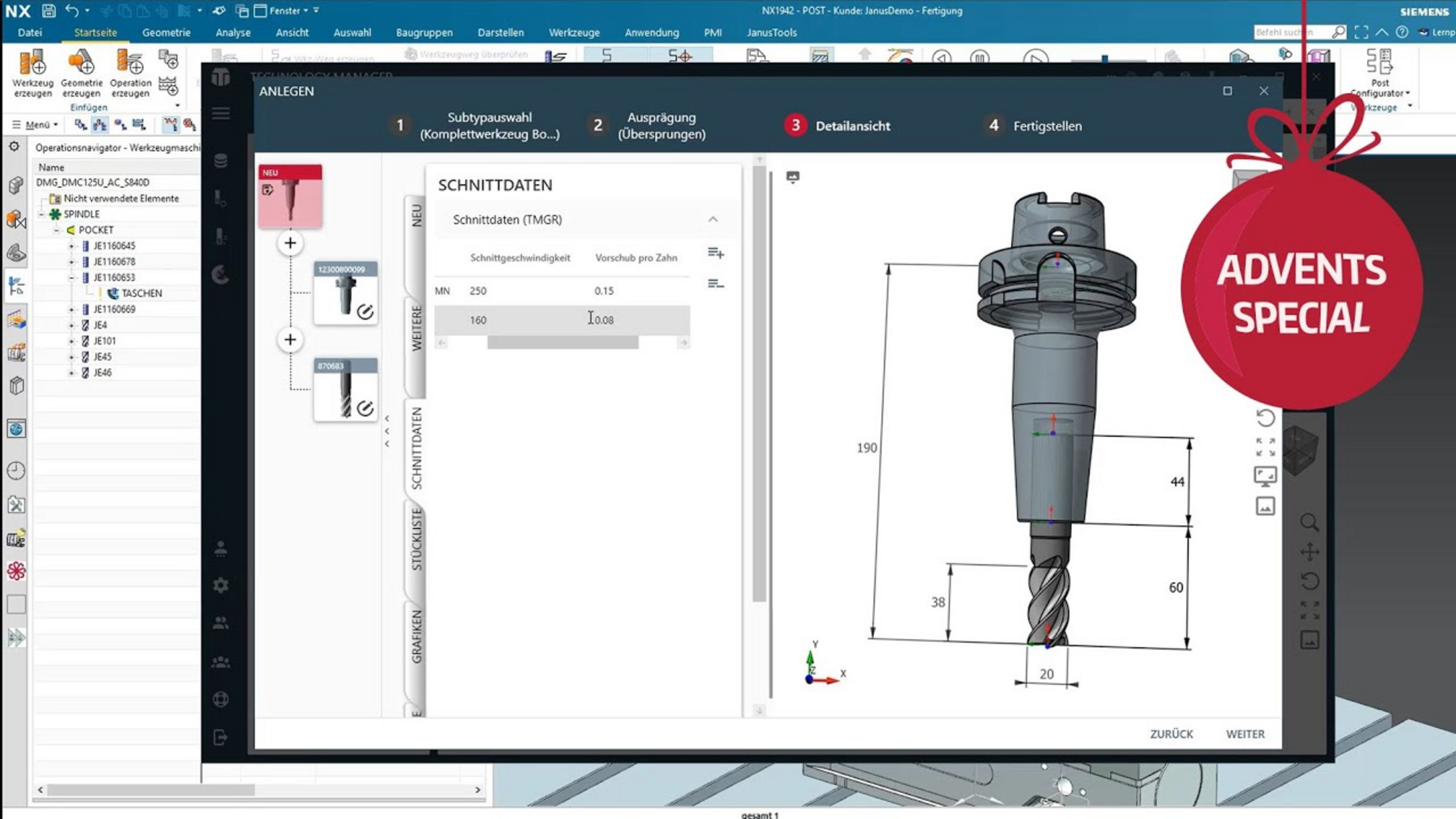Click the screenshot image icon beside preview
This screenshot has width=1456, height=819.
[1265, 506]
